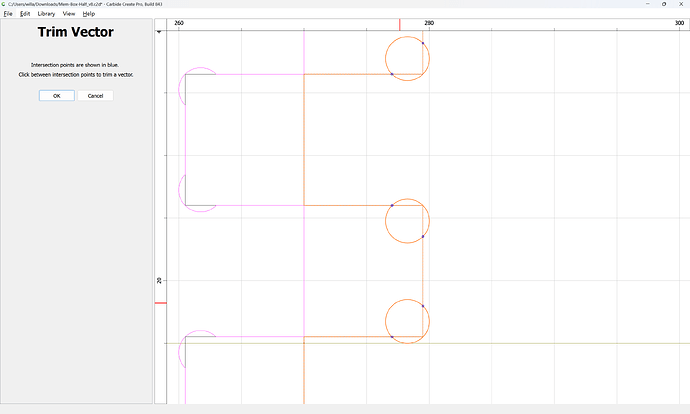Open the Library menu

pyautogui.click(x=46, y=14)
